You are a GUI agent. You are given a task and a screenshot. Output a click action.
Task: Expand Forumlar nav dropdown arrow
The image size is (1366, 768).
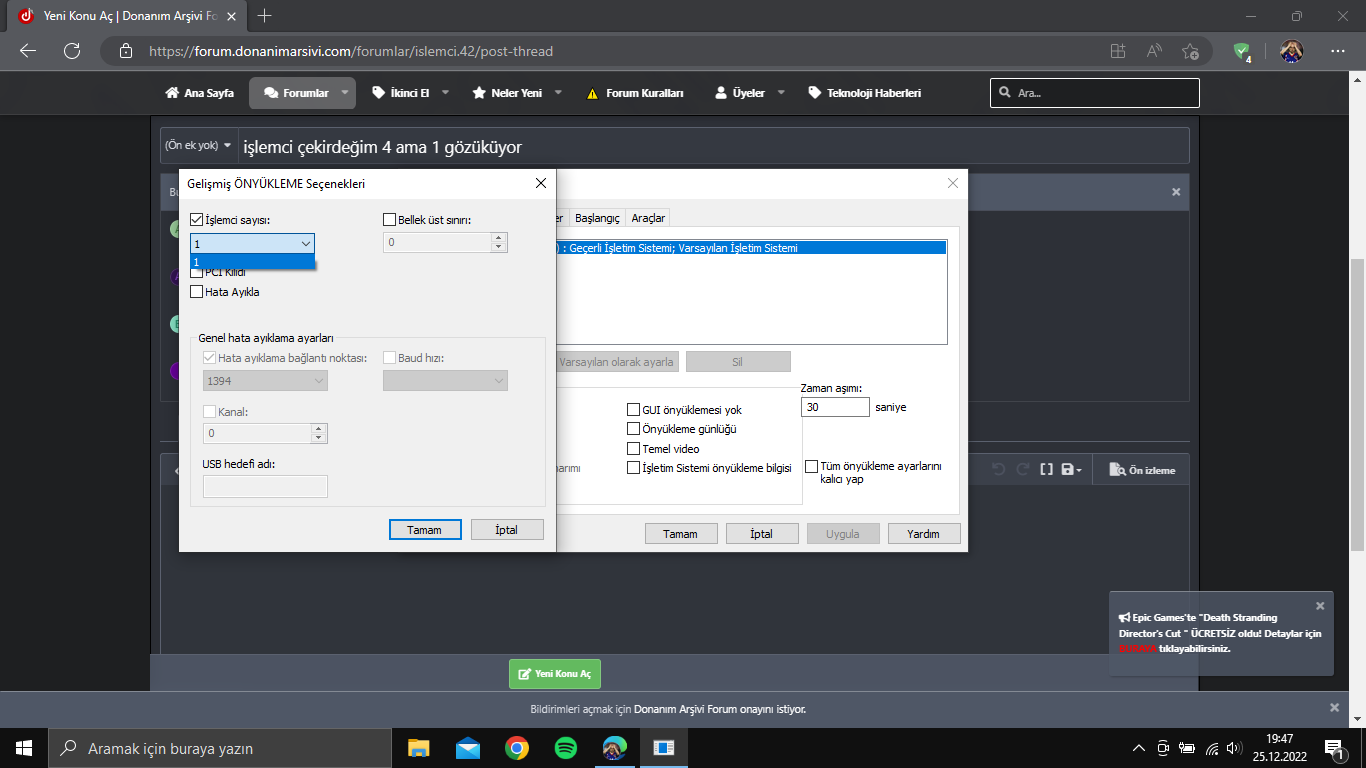click(345, 93)
